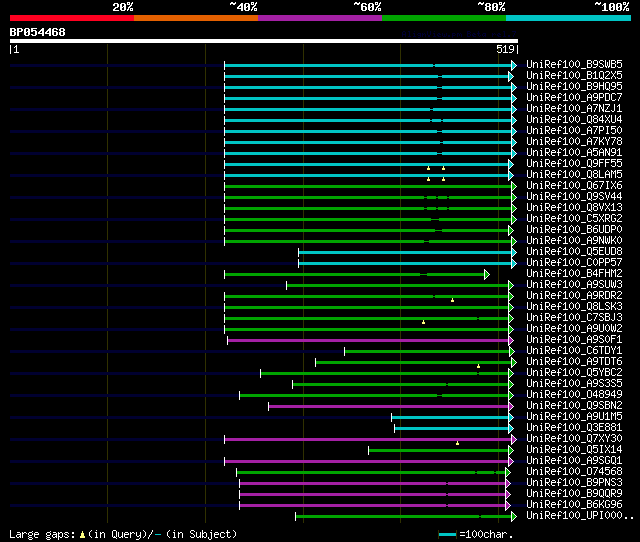Select UniRef100_A9S0F1 text label
This screenshot has height=542, width=640.
(574, 340)
